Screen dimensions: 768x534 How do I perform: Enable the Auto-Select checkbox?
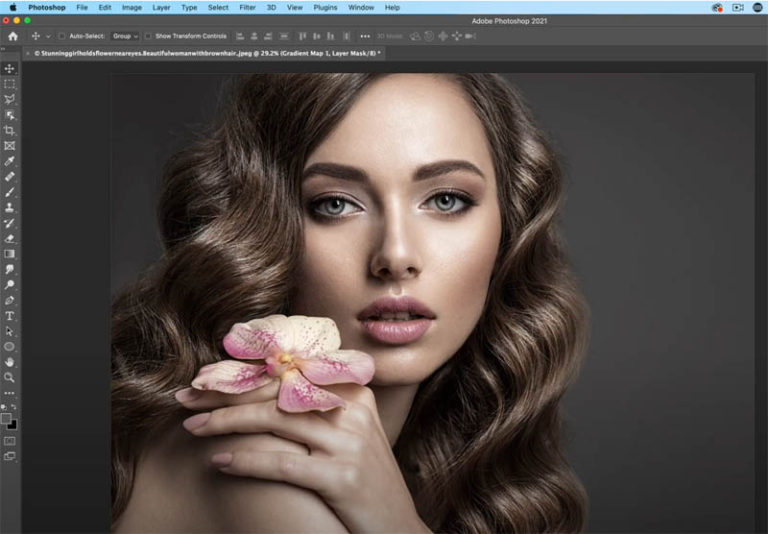click(62, 36)
